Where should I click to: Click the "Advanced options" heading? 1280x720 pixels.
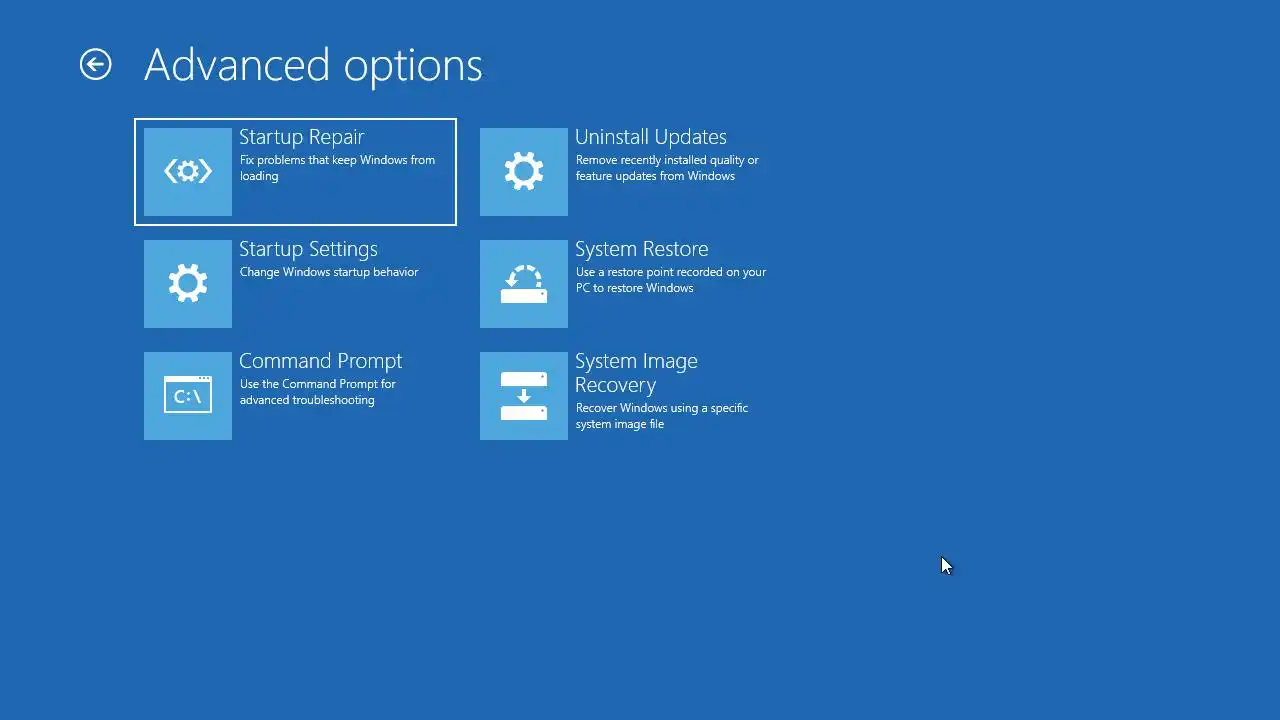(313, 65)
